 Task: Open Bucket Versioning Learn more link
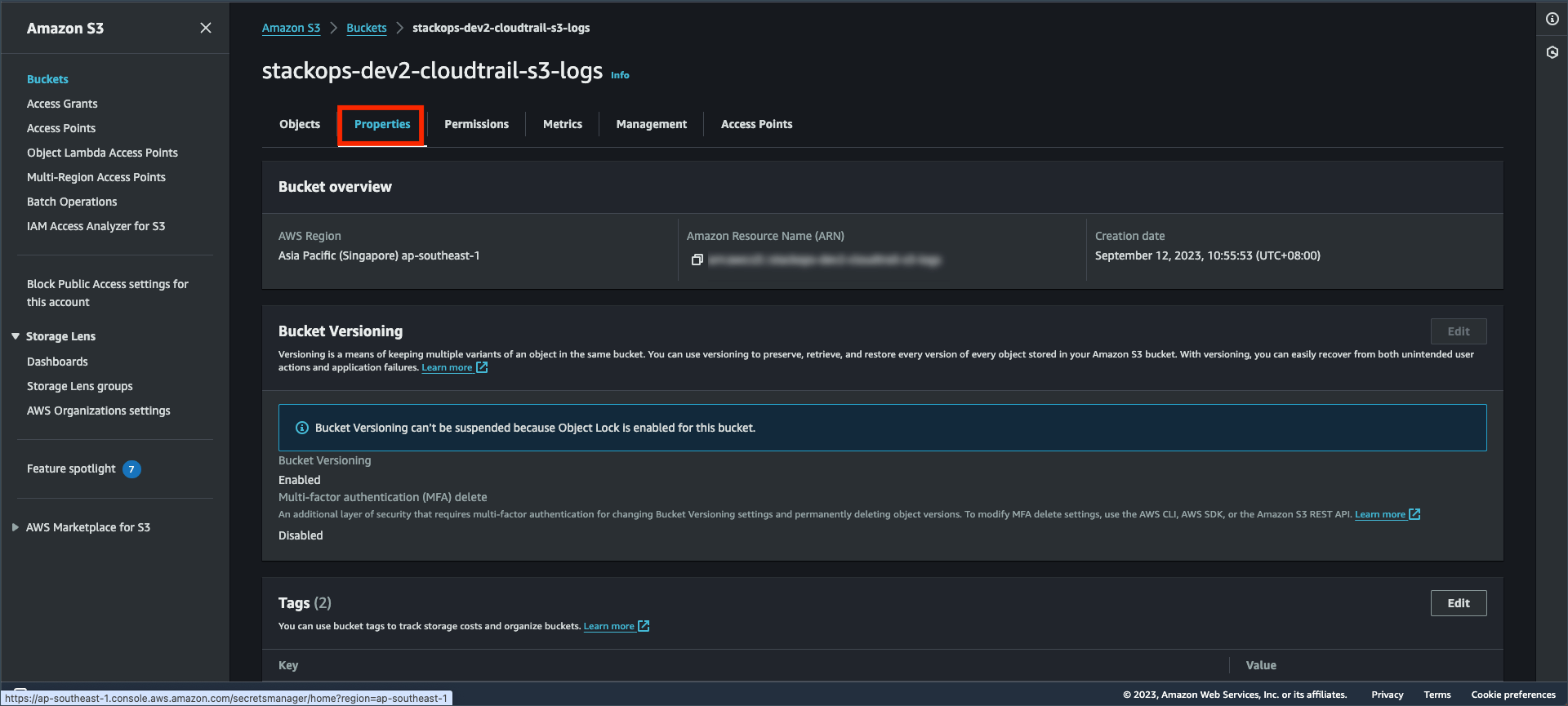click(455, 367)
